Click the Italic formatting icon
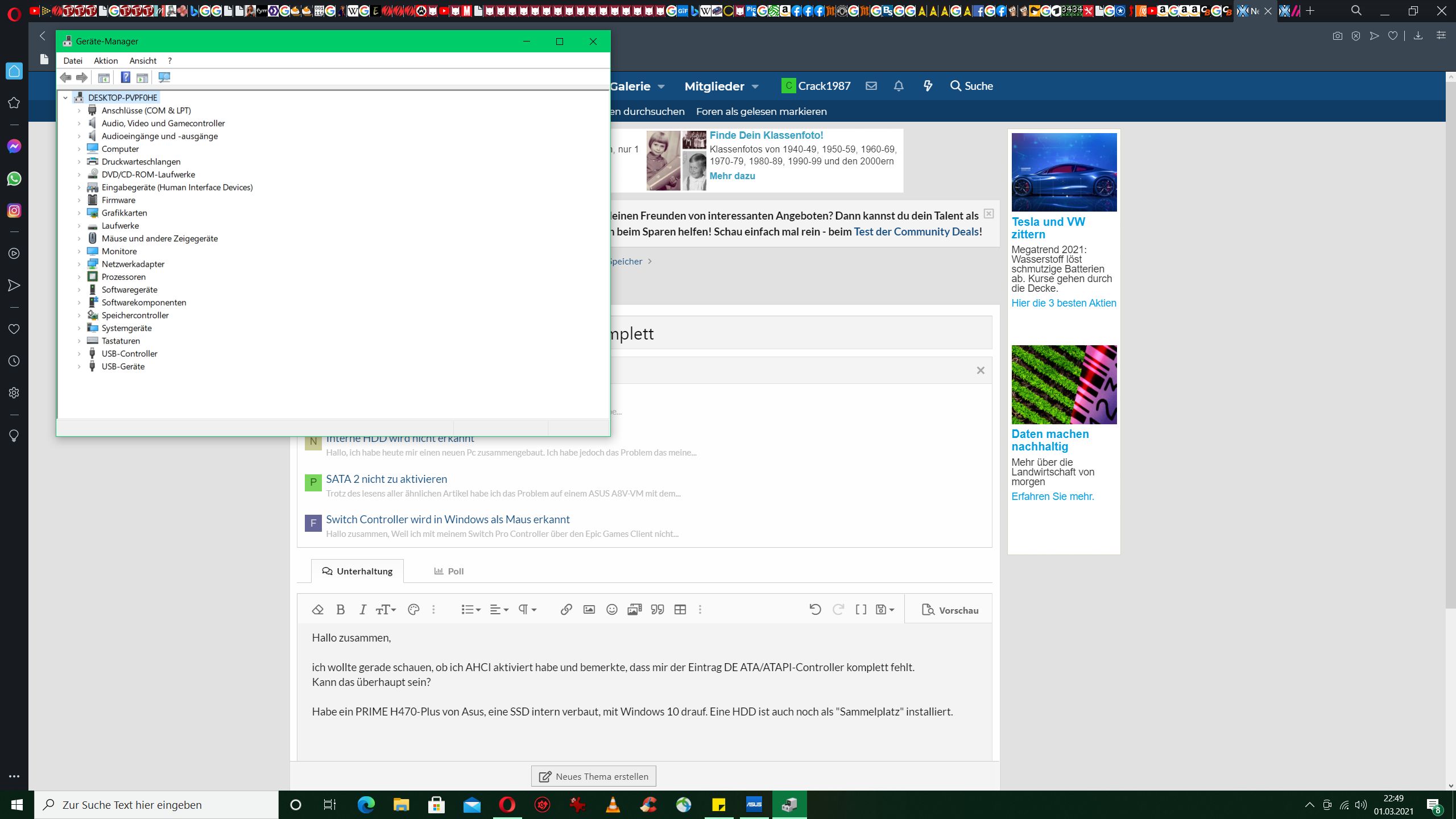1456x819 pixels. tap(362, 610)
